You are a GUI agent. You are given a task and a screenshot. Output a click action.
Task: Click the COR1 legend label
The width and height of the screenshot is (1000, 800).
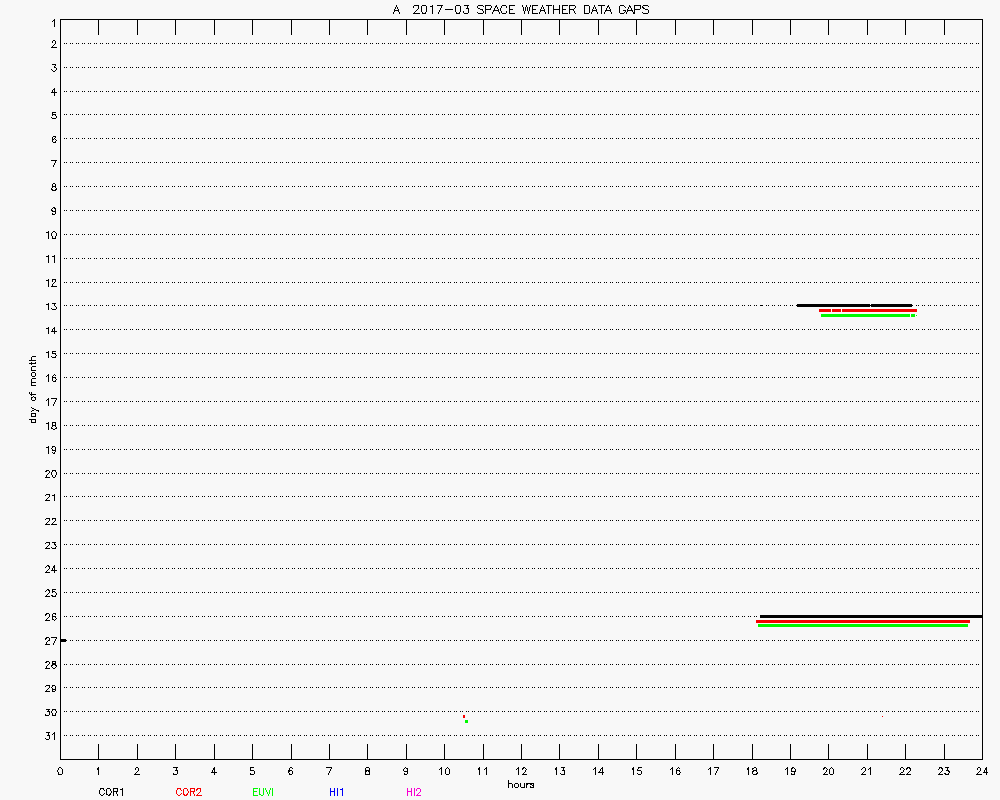pos(111,792)
